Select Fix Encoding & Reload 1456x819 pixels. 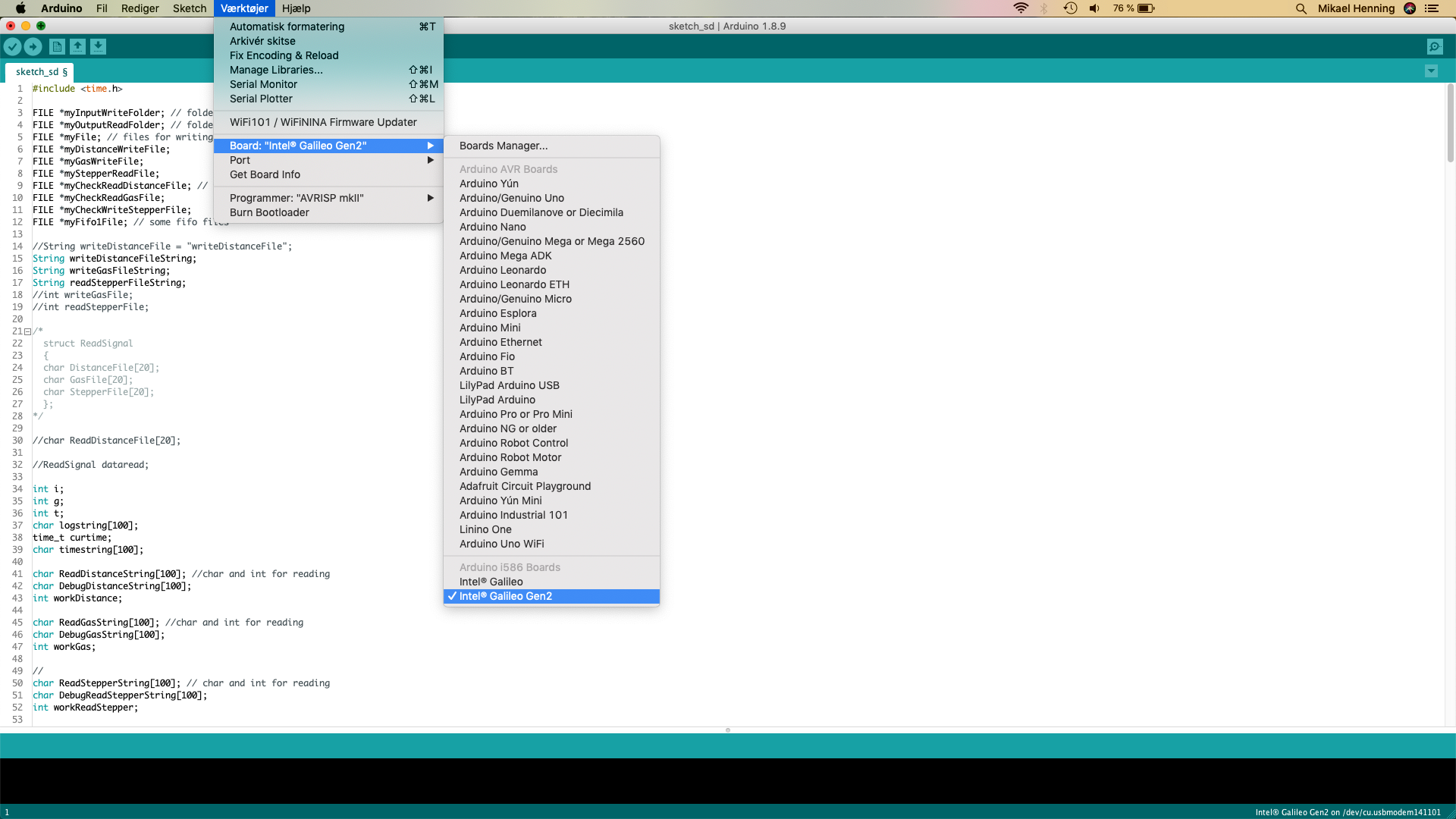point(328,55)
